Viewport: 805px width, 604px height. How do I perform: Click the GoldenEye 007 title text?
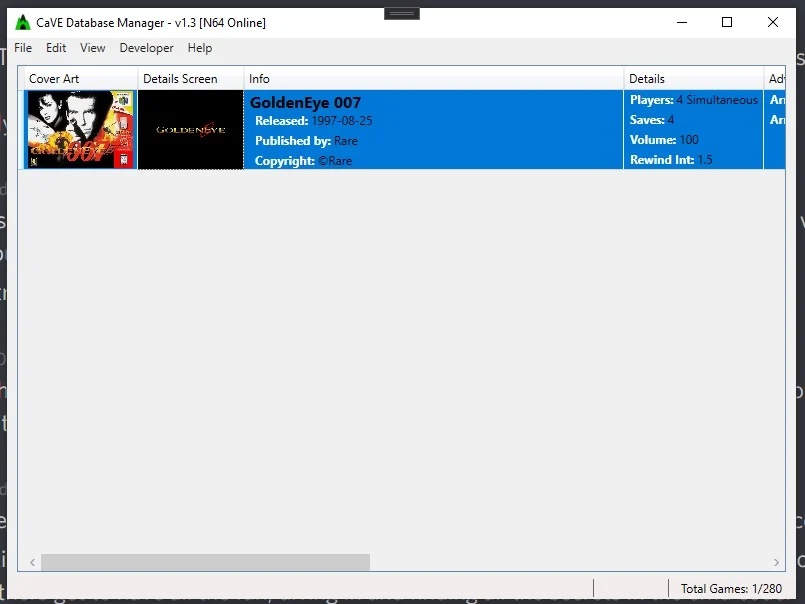tap(305, 103)
